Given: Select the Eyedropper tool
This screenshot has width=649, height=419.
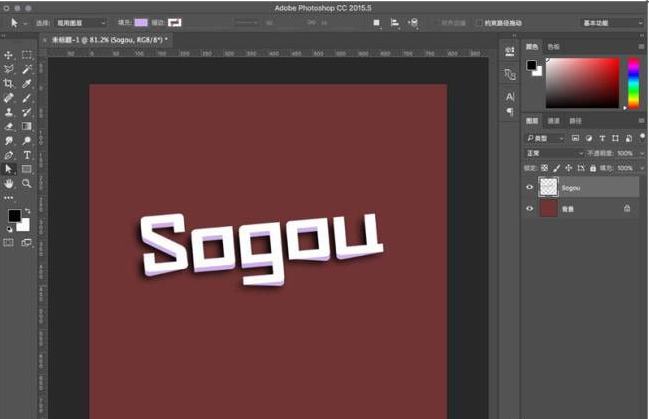Looking at the screenshot, I should 27,84.
